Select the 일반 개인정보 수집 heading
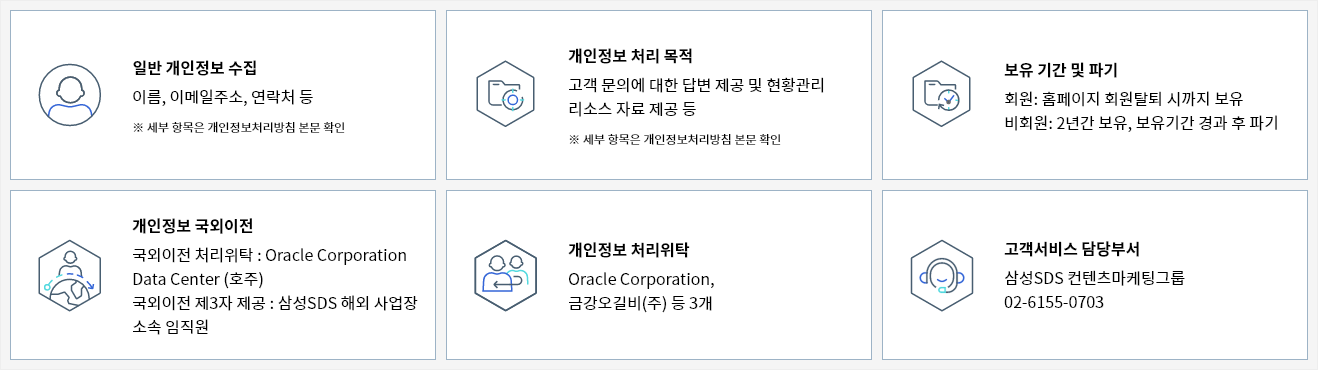This screenshot has height=370, width=1318. pyautogui.click(x=195, y=68)
